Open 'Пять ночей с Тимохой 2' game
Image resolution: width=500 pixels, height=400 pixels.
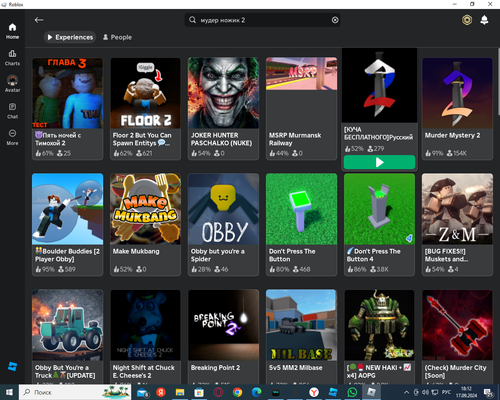point(67,109)
